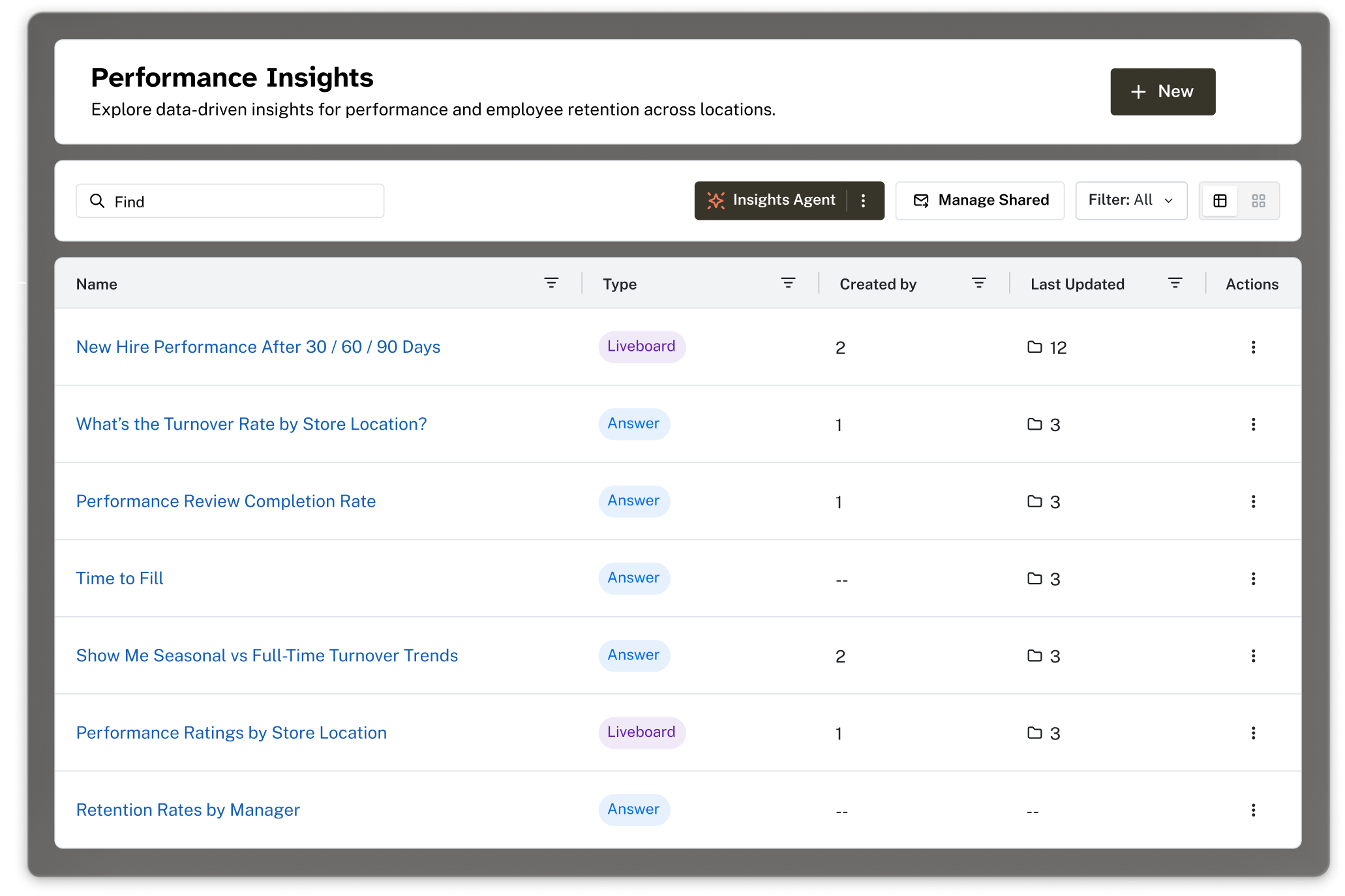Click the Type column filter icon

click(x=788, y=283)
